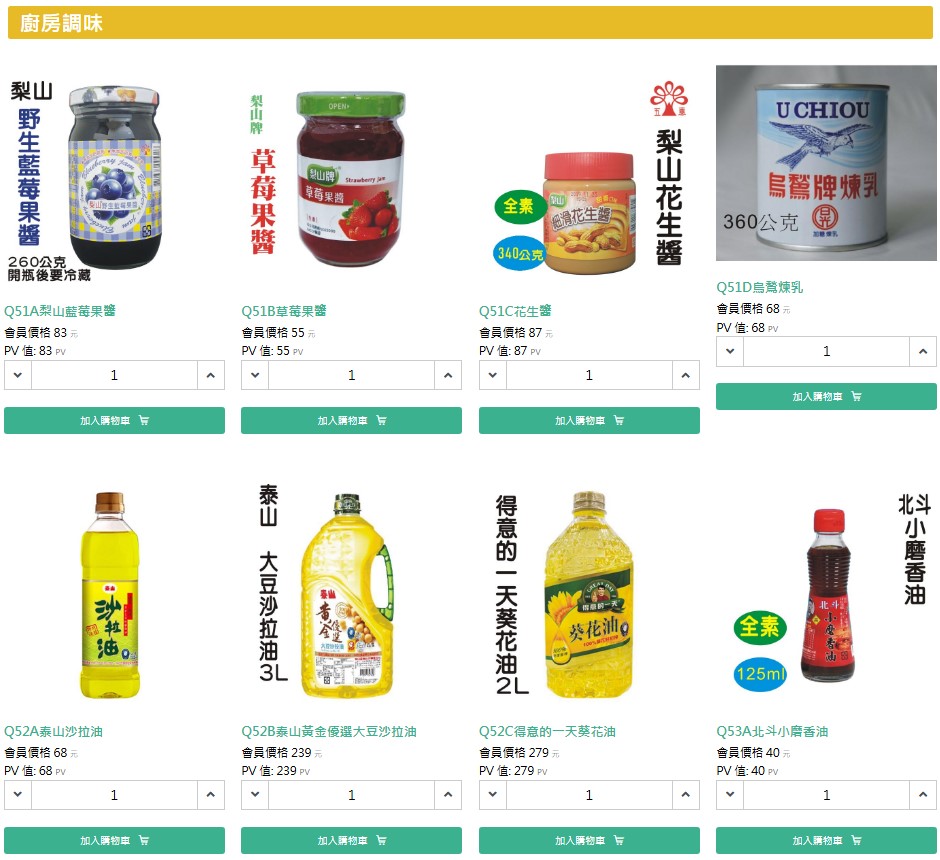Open the Q52C得意的一天葵花油 product link
Screen dimensions: 940x860
pos(547,732)
